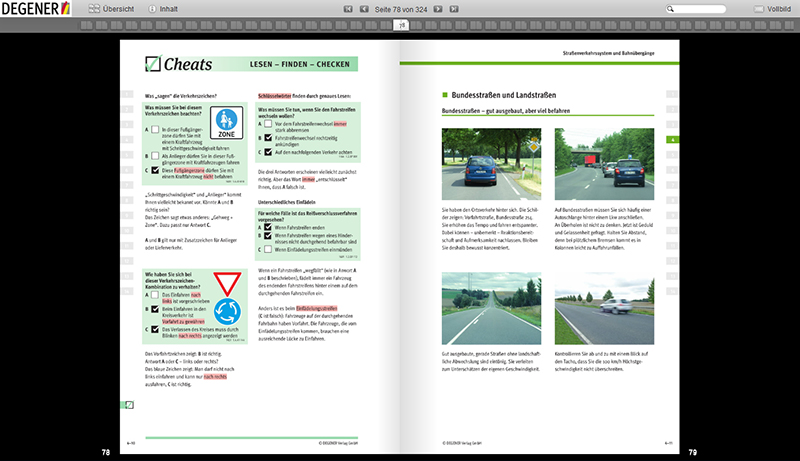Click the search magnifier icon
The width and height of the screenshot is (800, 461).
click(x=670, y=9)
